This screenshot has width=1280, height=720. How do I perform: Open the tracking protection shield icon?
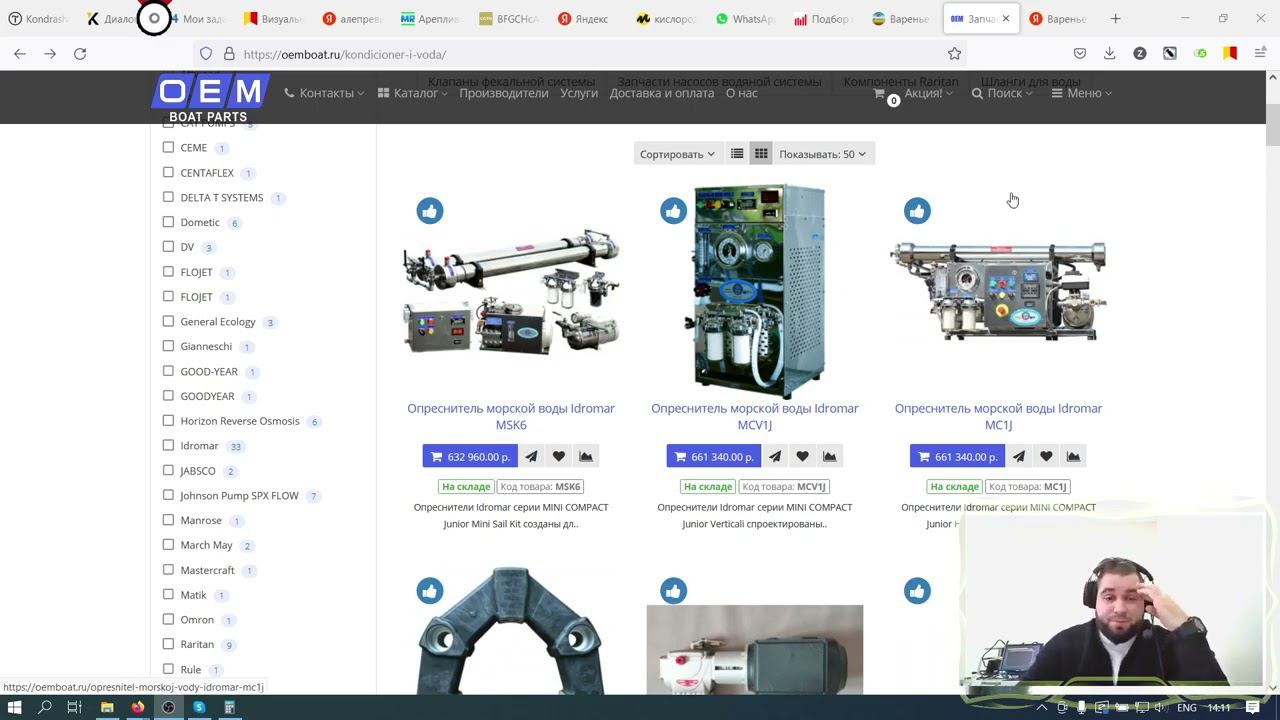click(x=206, y=54)
